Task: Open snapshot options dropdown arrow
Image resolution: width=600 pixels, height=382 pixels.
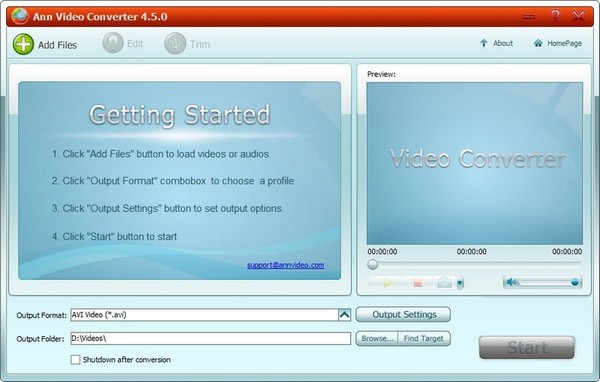Action: tap(460, 283)
